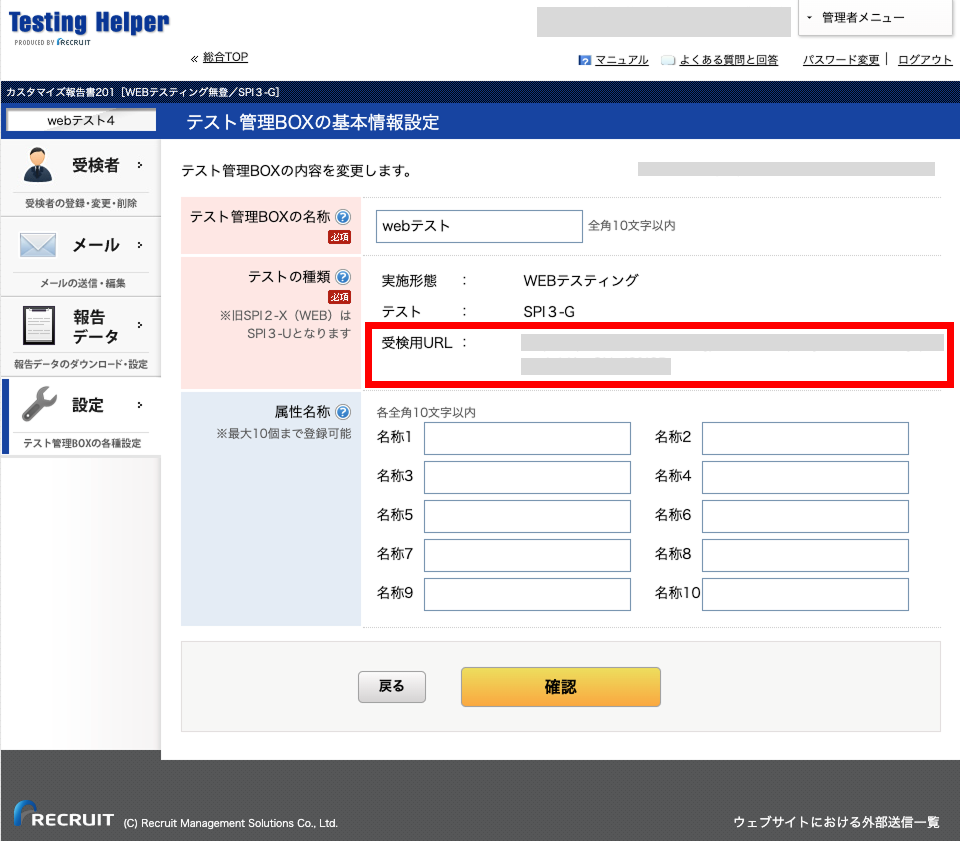
Task: Click the 受検者 person icon
Action: 38,165
